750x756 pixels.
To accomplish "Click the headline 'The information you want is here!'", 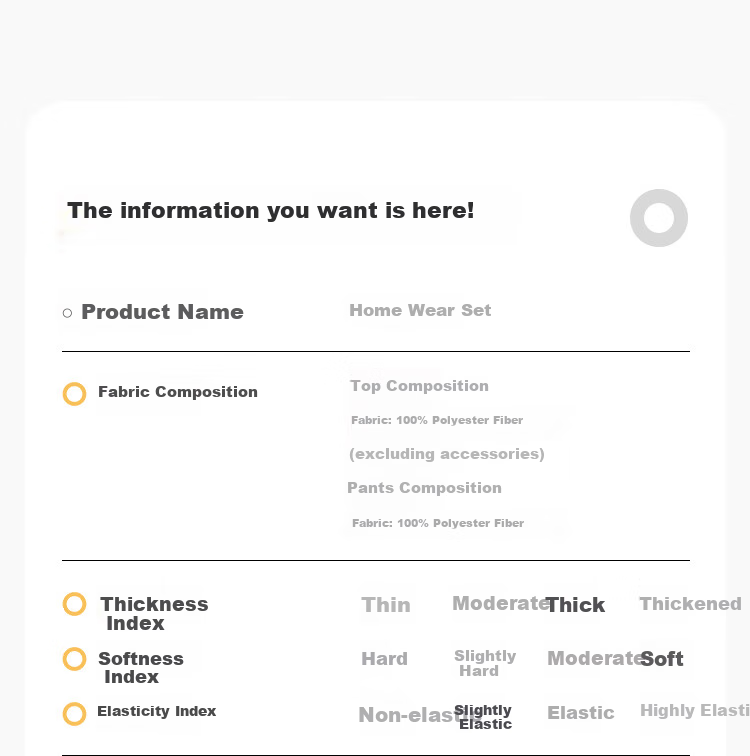I will point(271,211).
